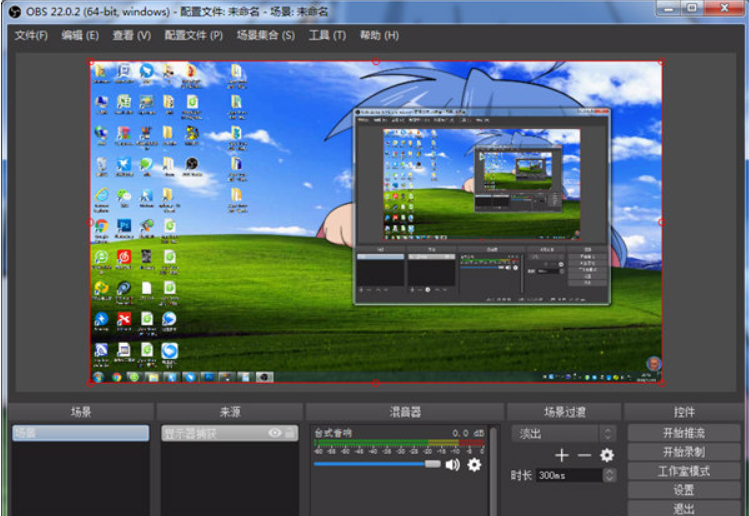Click Google Chrome desktop icon in preview
Viewport: 749px width, 516px height.
pyautogui.click(x=101, y=226)
